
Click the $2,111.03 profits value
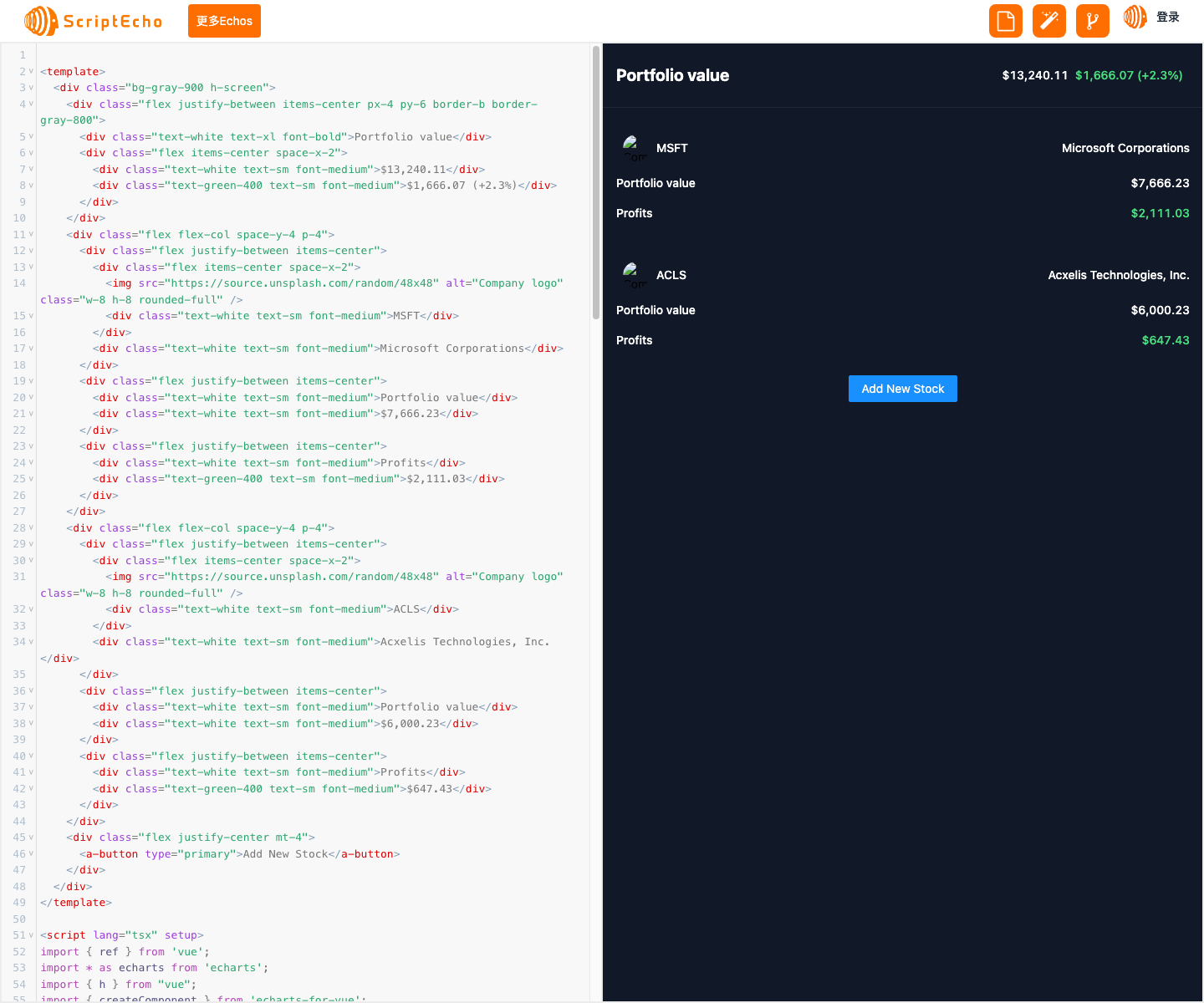[1161, 213]
